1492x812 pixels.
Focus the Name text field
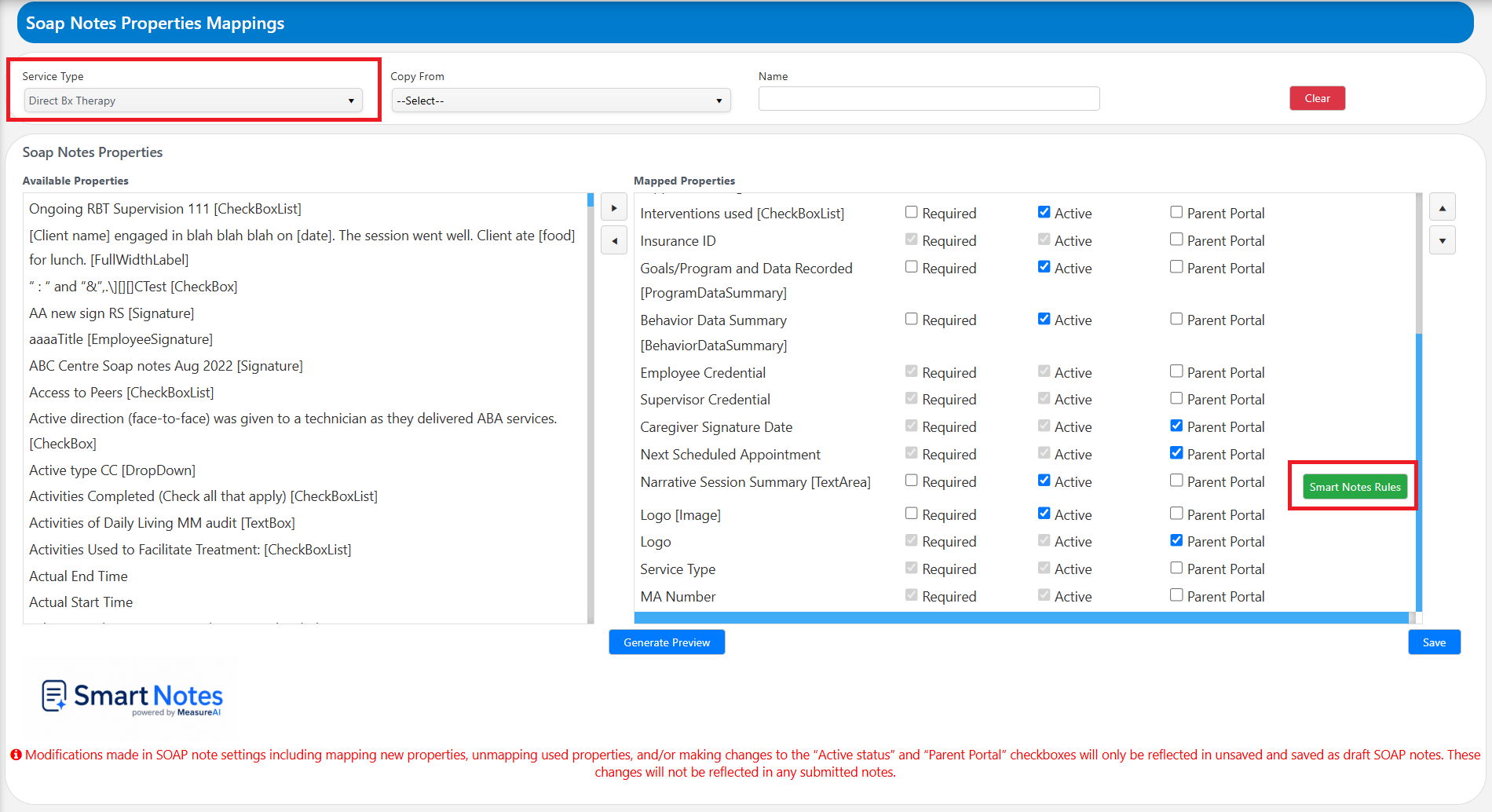[929, 99]
